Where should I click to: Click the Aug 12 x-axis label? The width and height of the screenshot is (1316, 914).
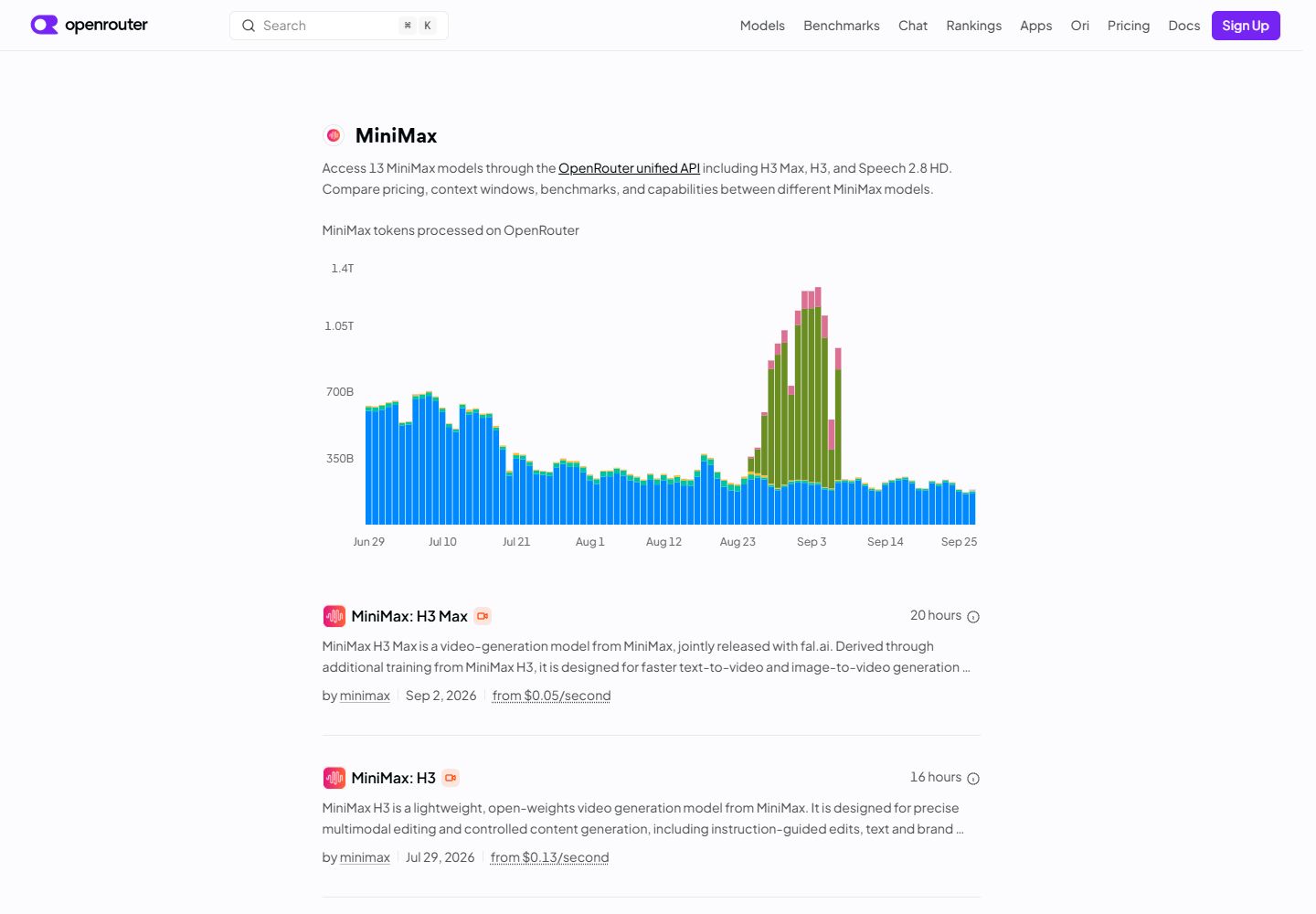tap(664, 542)
